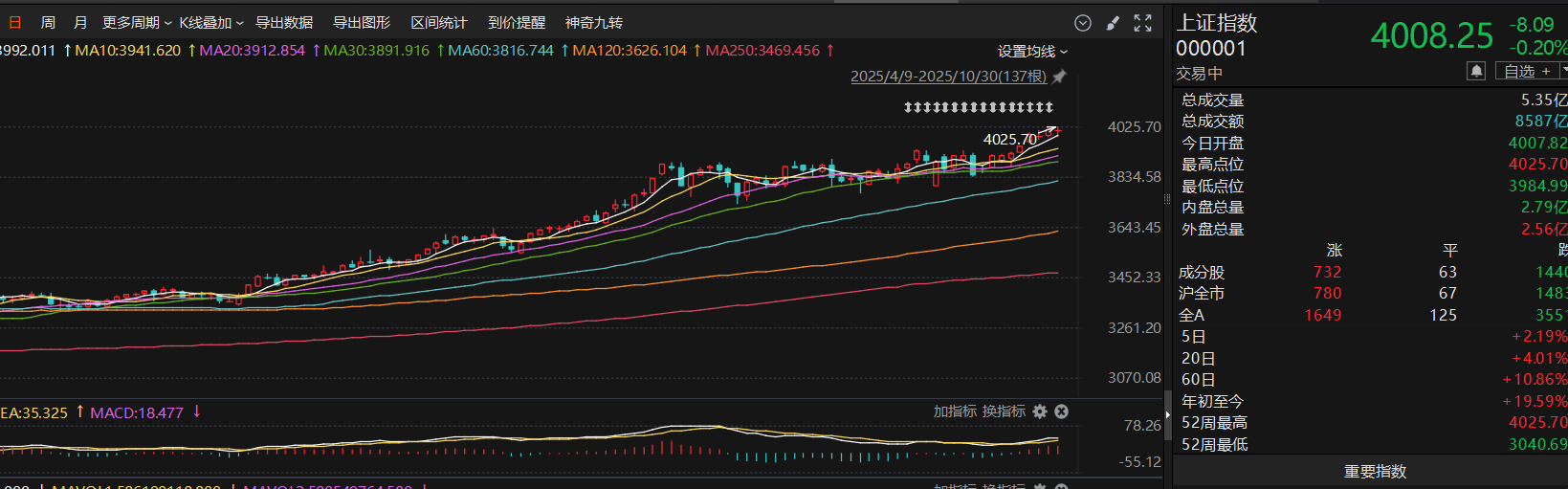Click the 3834.58 price axis label
1568x489 pixels.
click(x=1135, y=177)
